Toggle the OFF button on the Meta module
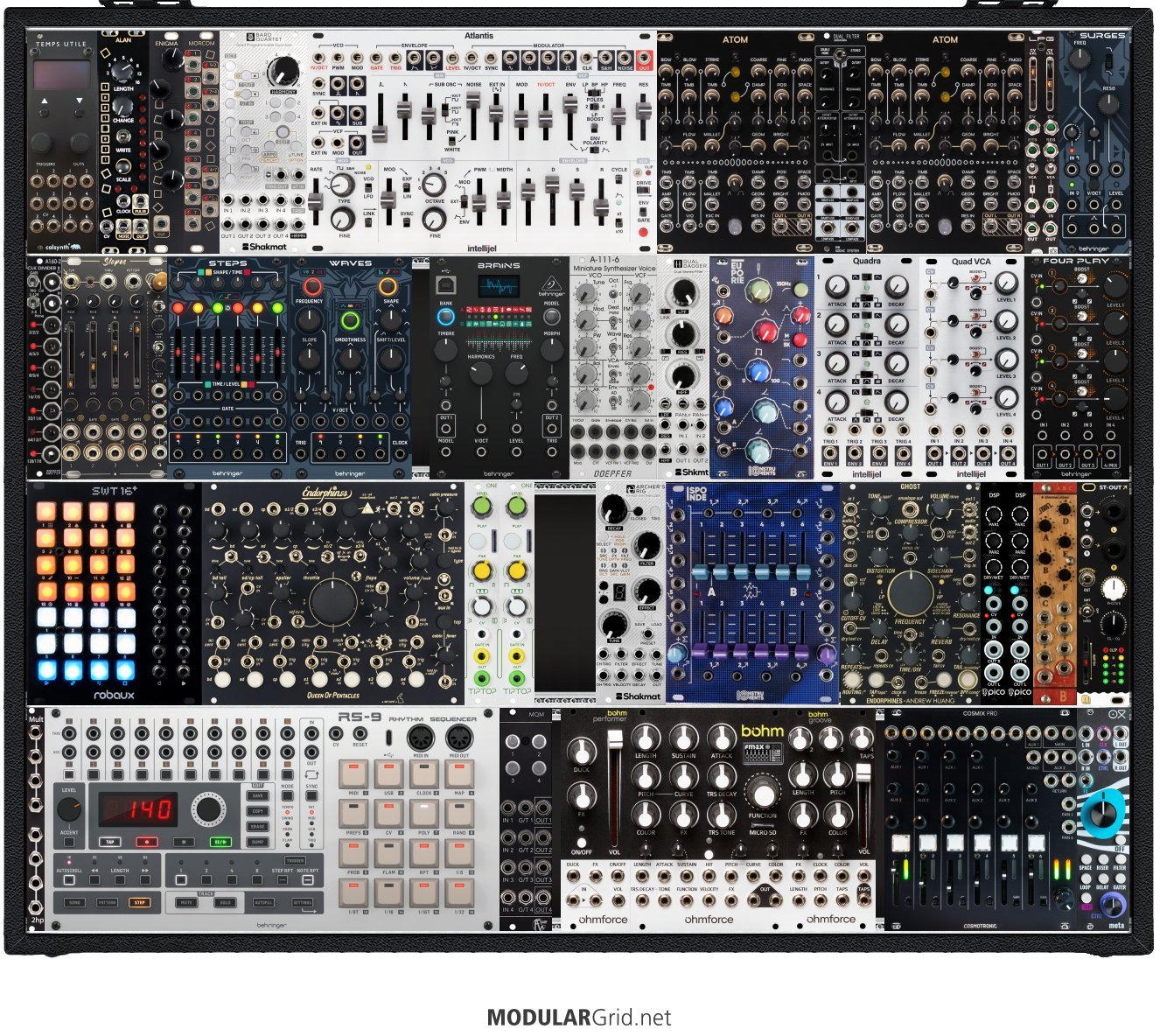 tap(1120, 838)
